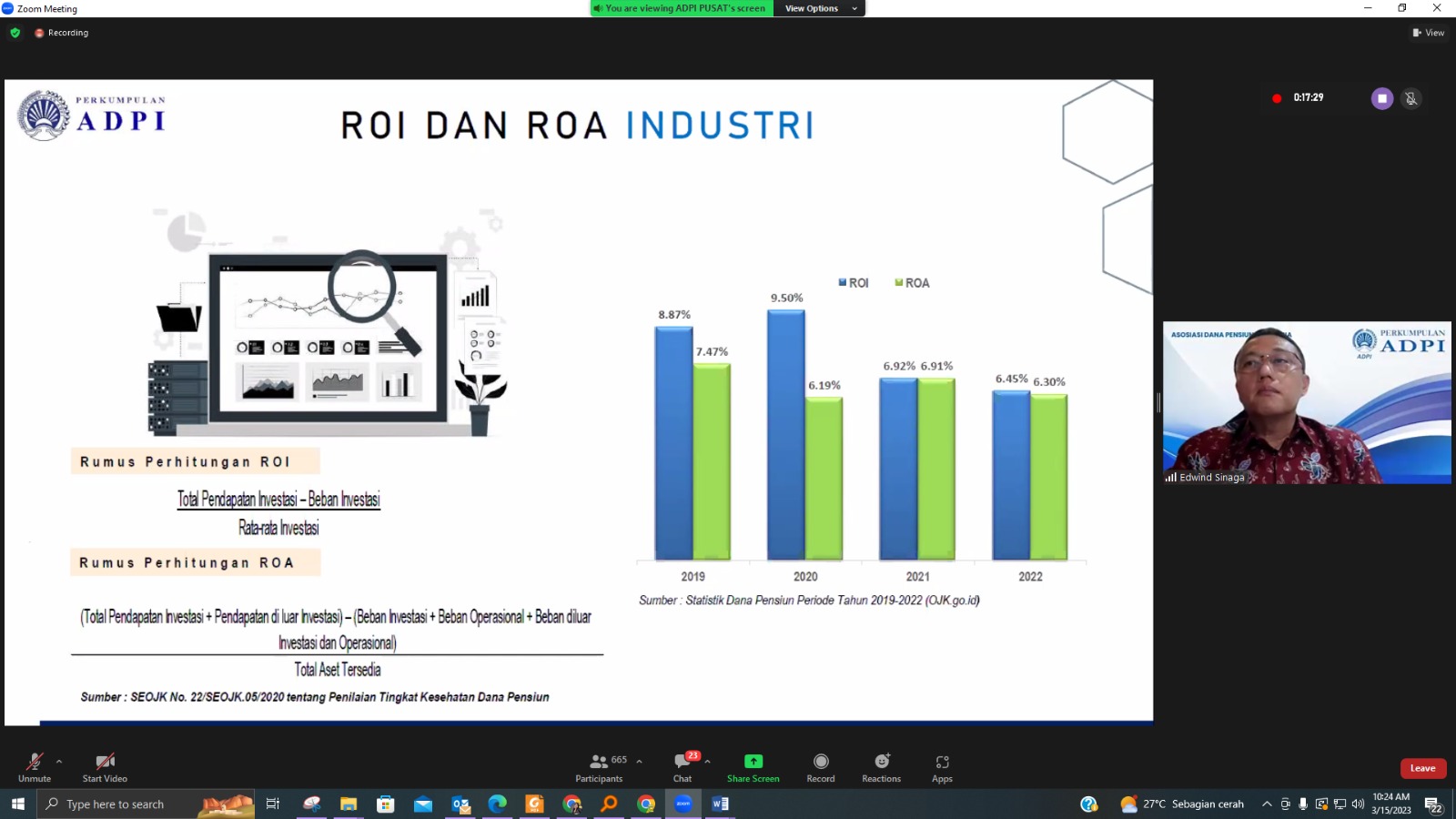Screen dimensions: 1456x819
Task: Open the Chat panel with 23 unread
Action: (682, 766)
